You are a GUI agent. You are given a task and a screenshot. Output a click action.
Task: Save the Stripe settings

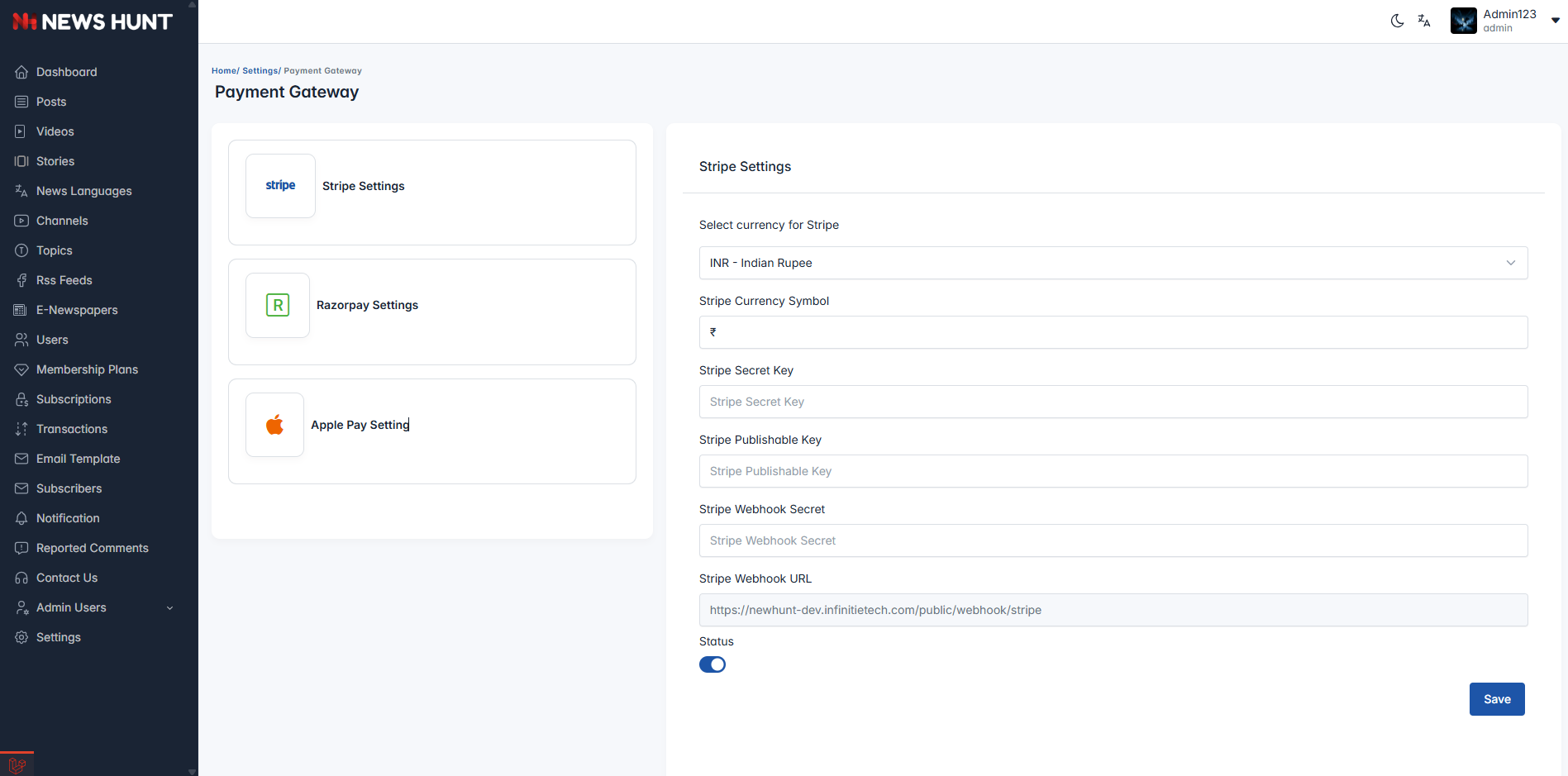(x=1497, y=699)
